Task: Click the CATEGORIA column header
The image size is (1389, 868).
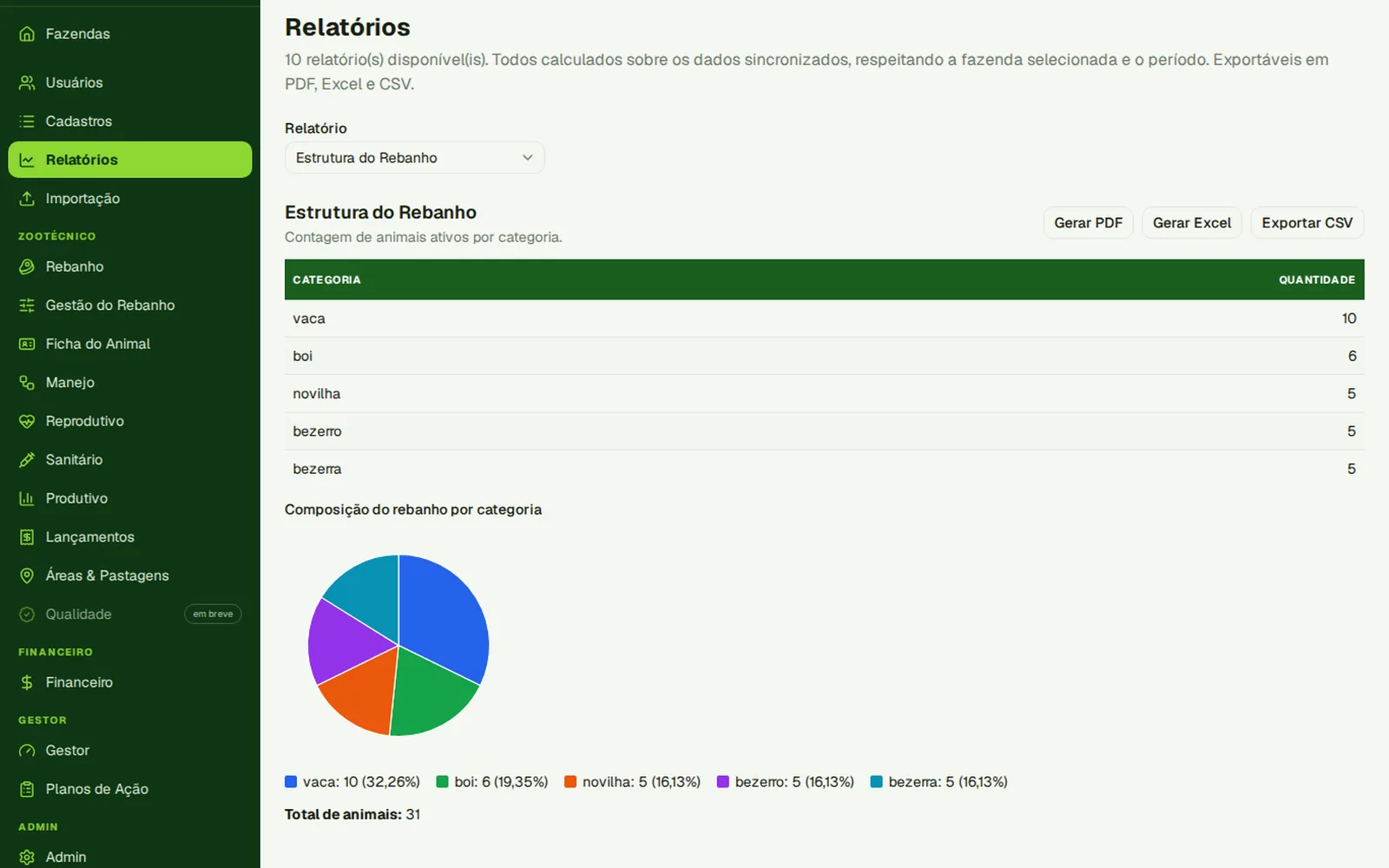Action: (326, 280)
